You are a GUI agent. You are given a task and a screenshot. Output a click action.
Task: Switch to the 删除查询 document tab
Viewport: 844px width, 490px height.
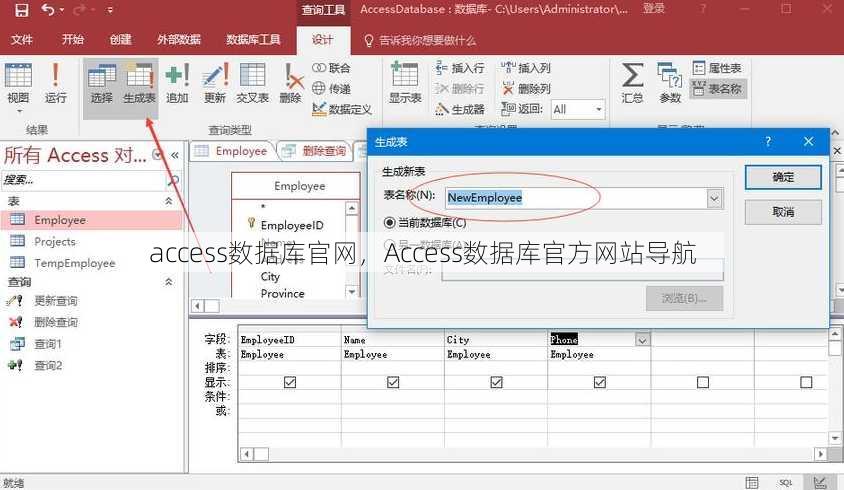315,151
